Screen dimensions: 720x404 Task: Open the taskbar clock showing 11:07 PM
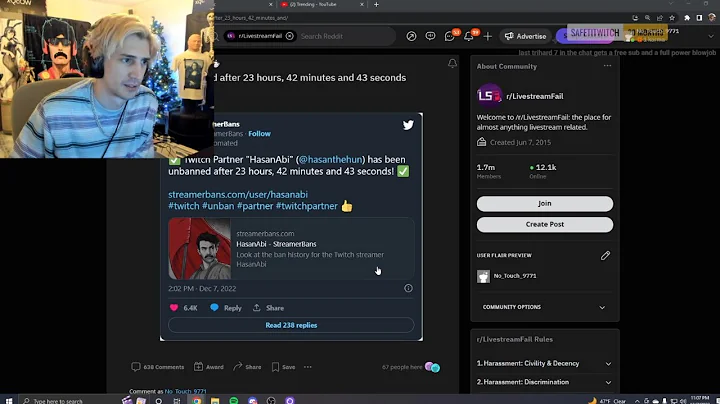[x=700, y=400]
